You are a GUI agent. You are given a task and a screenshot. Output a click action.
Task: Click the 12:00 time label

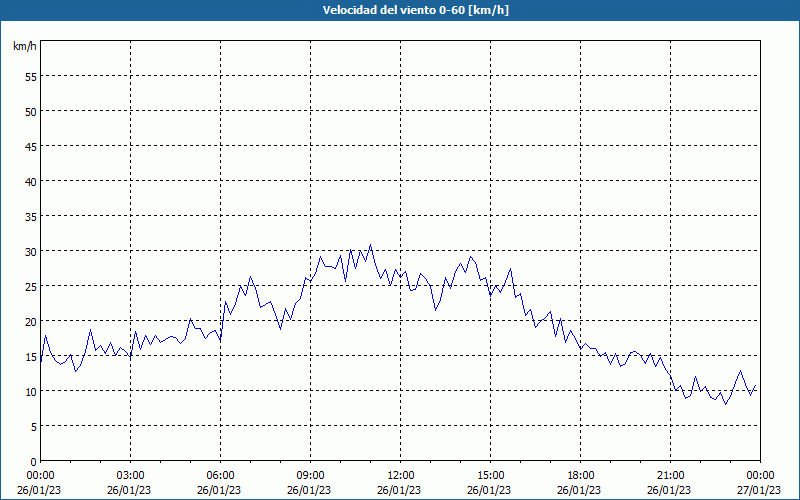[401, 476]
